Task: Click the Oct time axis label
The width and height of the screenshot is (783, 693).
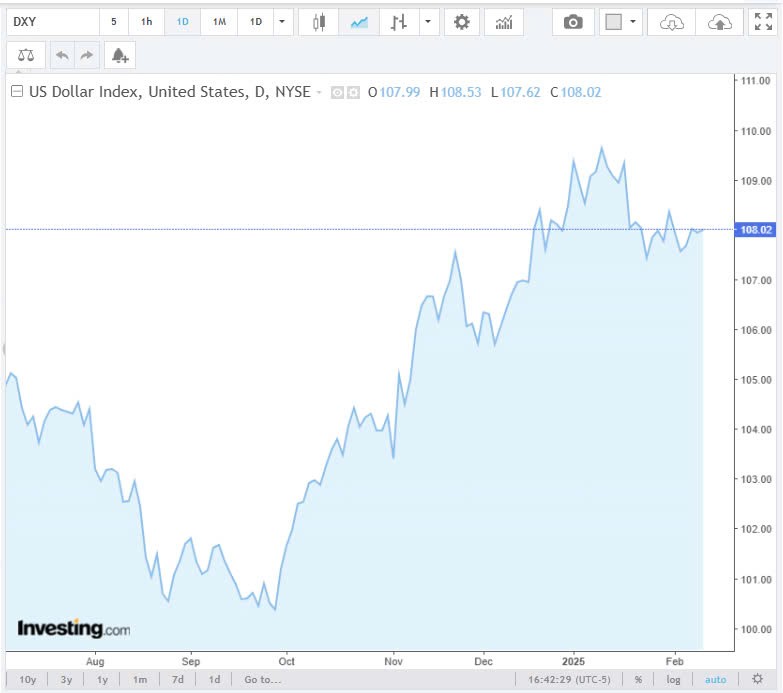Action: point(287,661)
